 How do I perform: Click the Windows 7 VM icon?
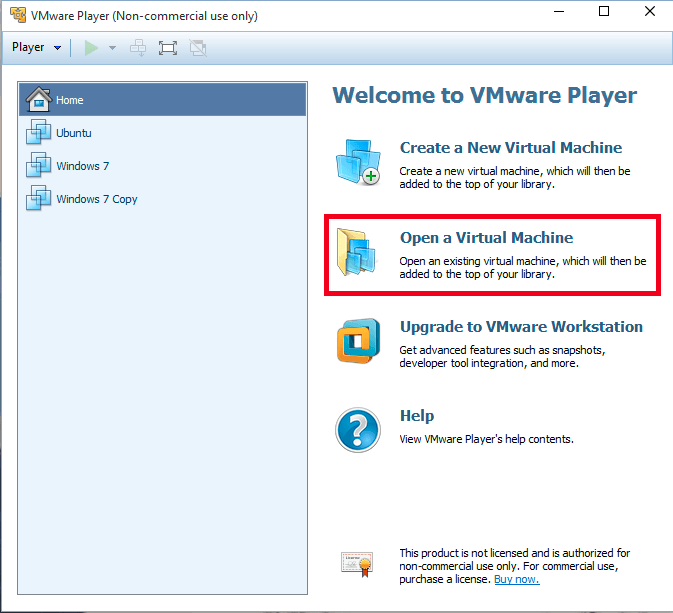tap(39, 165)
